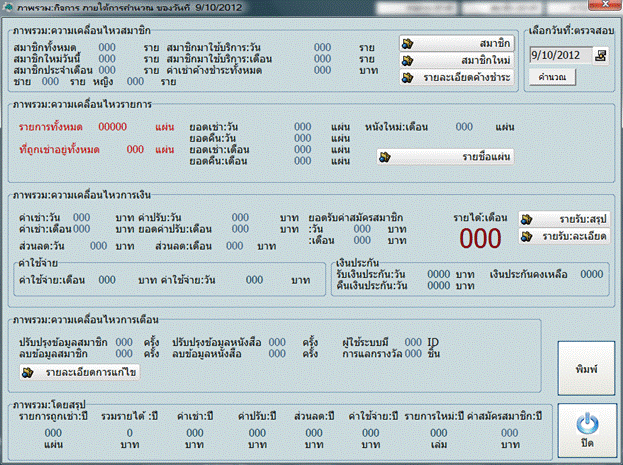Click the icon on the รายรับ:สรุป button
Screen dimensions: 623x465
527,219
